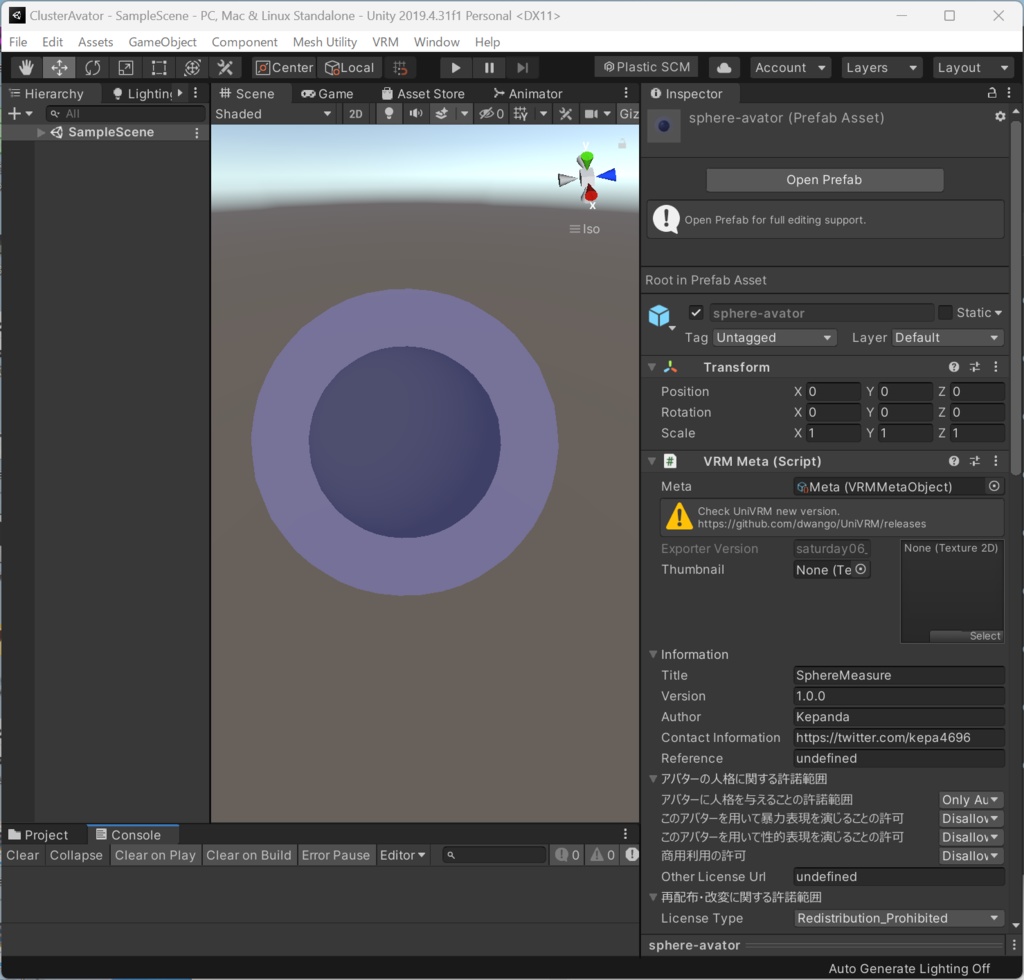The width and height of the screenshot is (1024, 980).
Task: Enable the Static checkbox
Action: (x=945, y=313)
